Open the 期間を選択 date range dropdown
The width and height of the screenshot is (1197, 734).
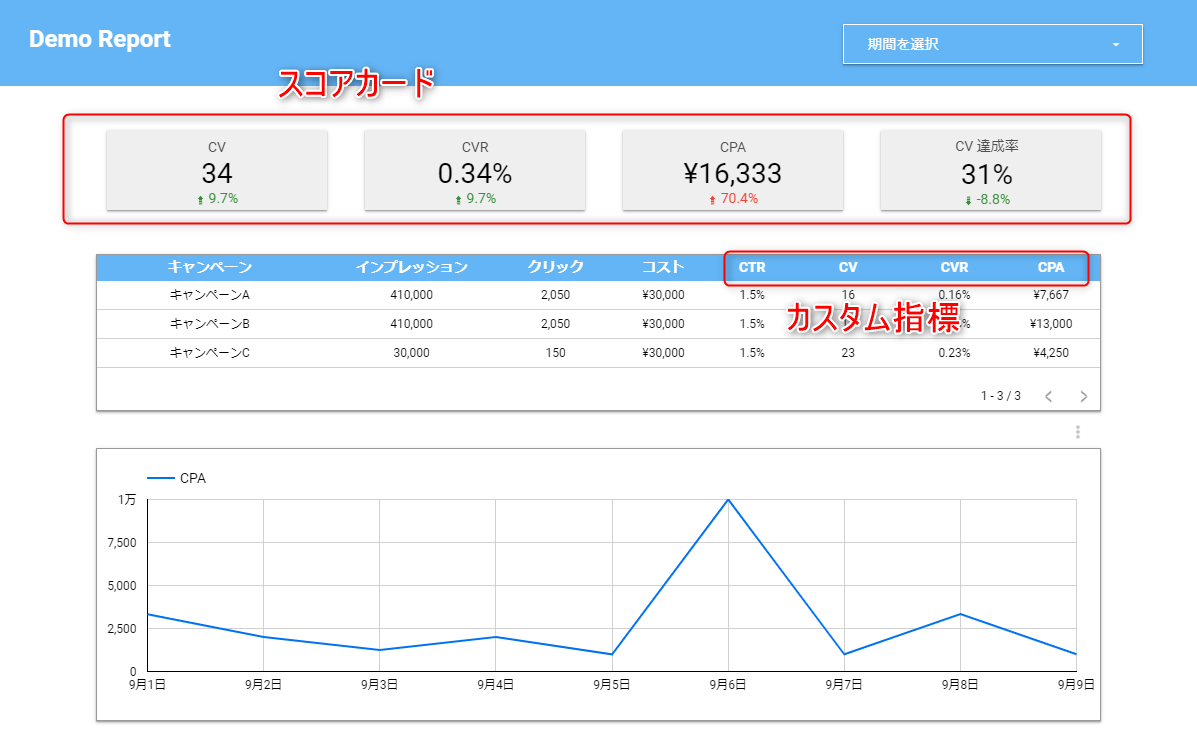(x=991, y=44)
